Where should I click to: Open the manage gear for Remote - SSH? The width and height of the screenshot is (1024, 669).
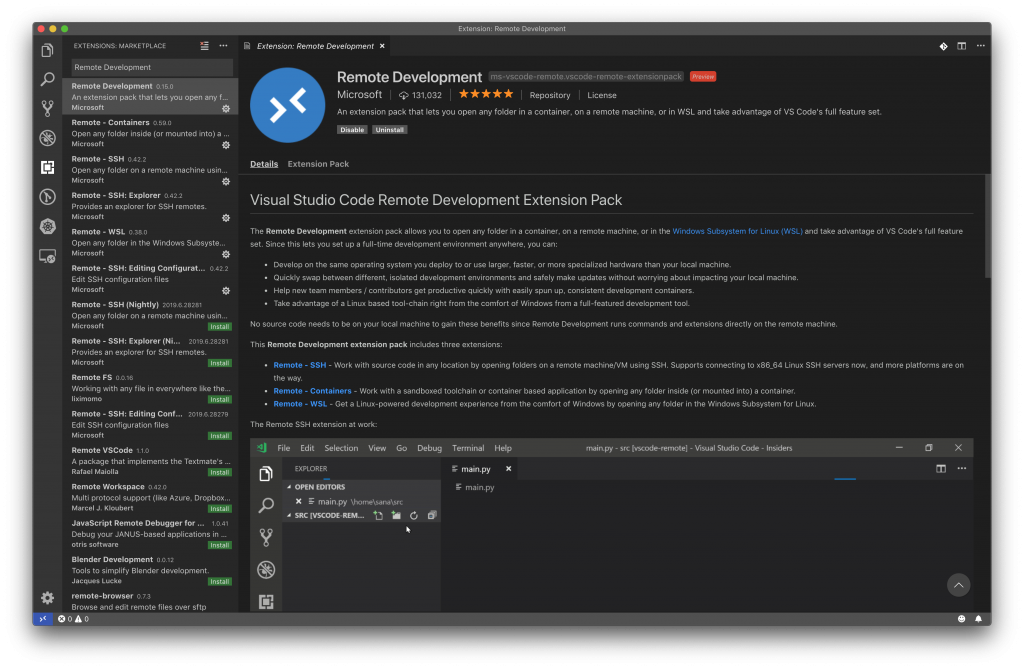tap(226, 182)
